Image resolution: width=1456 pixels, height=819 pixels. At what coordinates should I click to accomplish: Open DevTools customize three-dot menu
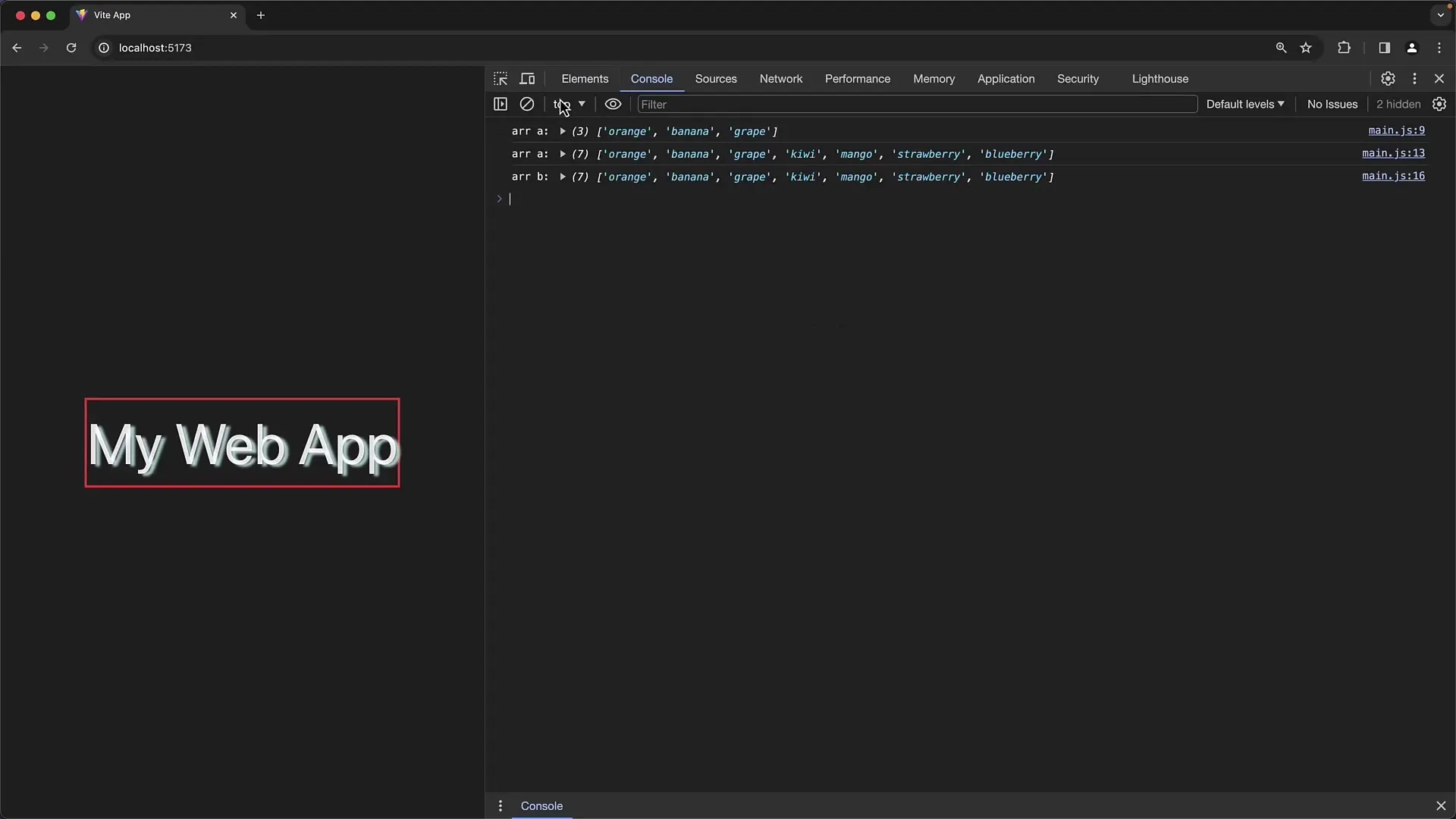click(x=1414, y=79)
